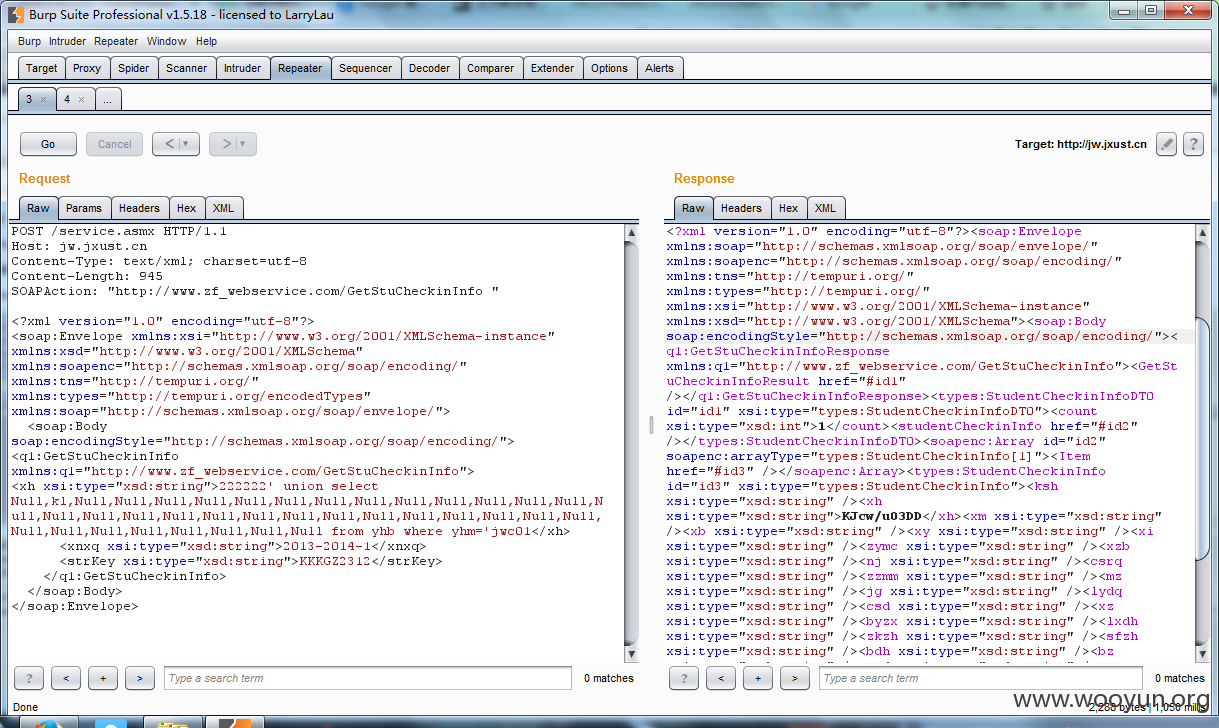Screen dimensions: 1219x728
Task: Select Request Raw view tab
Action: [38, 208]
